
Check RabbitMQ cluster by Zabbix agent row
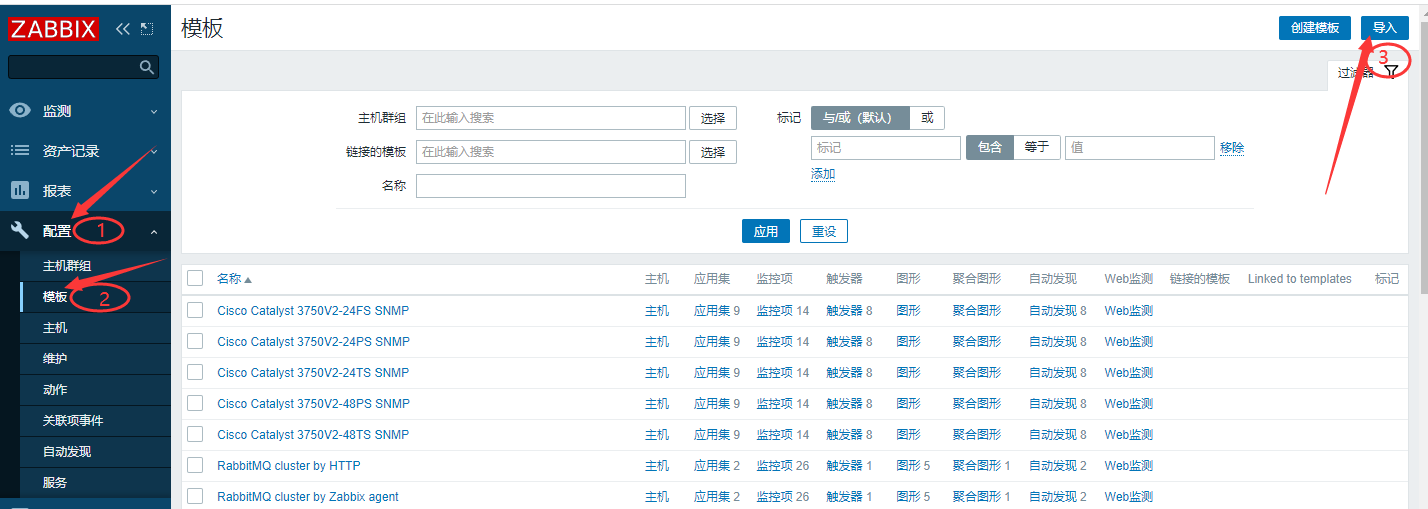(195, 496)
